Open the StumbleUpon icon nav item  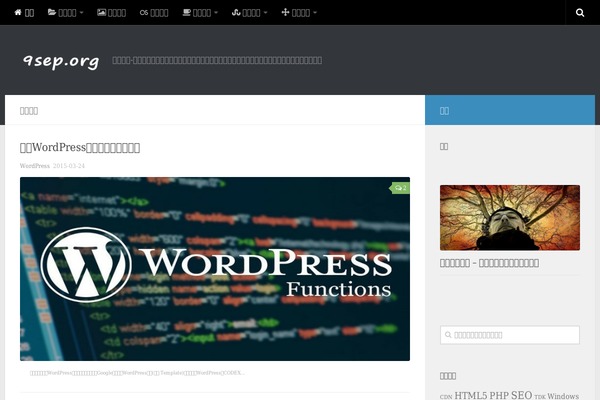point(249,13)
